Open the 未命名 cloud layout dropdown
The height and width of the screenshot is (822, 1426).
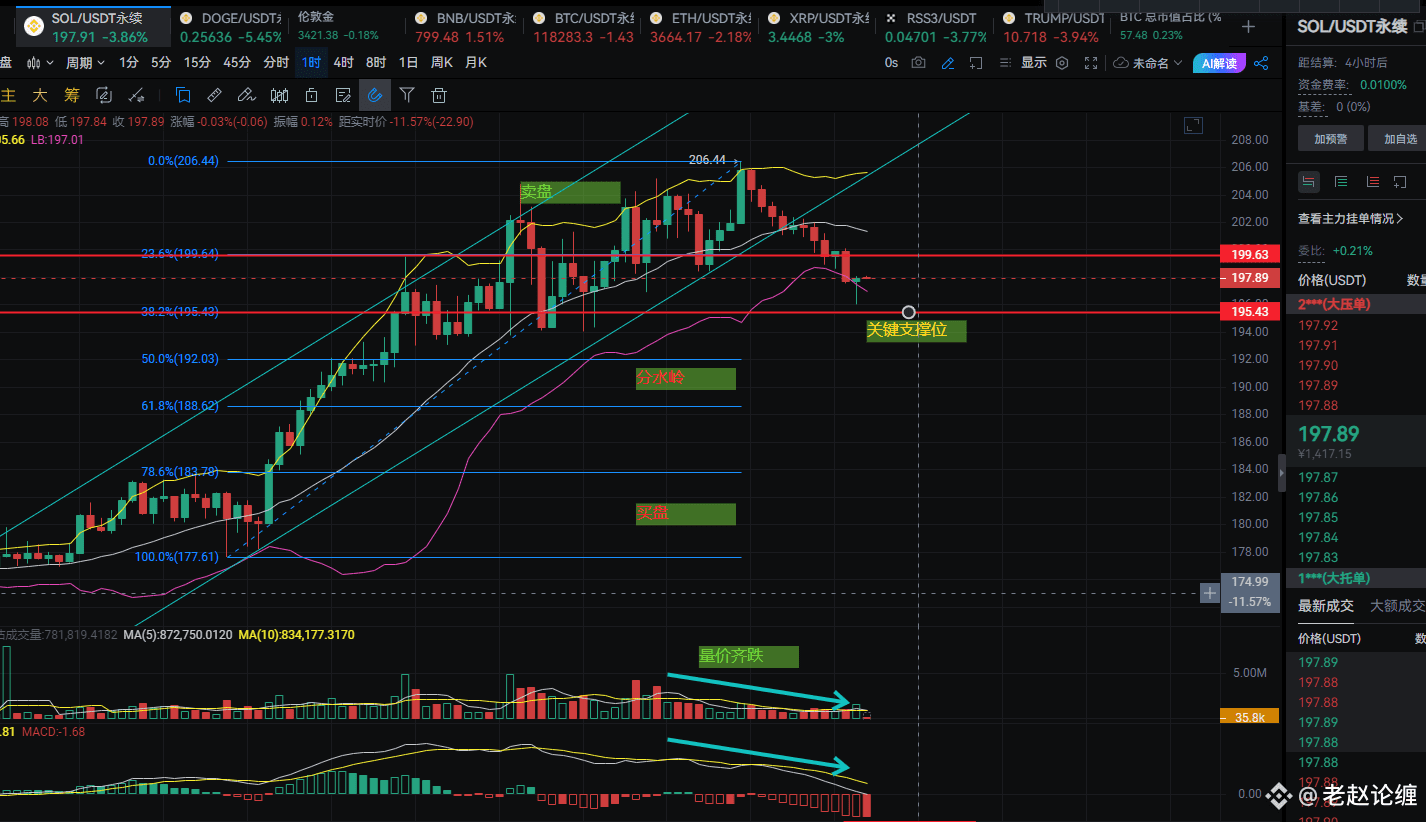[1148, 63]
